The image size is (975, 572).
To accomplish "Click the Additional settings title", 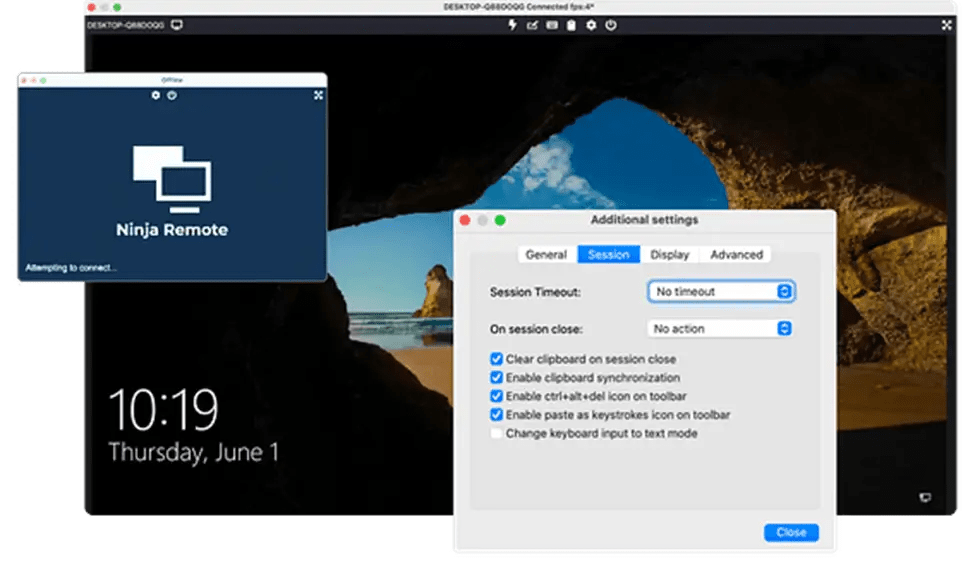I will click(644, 219).
